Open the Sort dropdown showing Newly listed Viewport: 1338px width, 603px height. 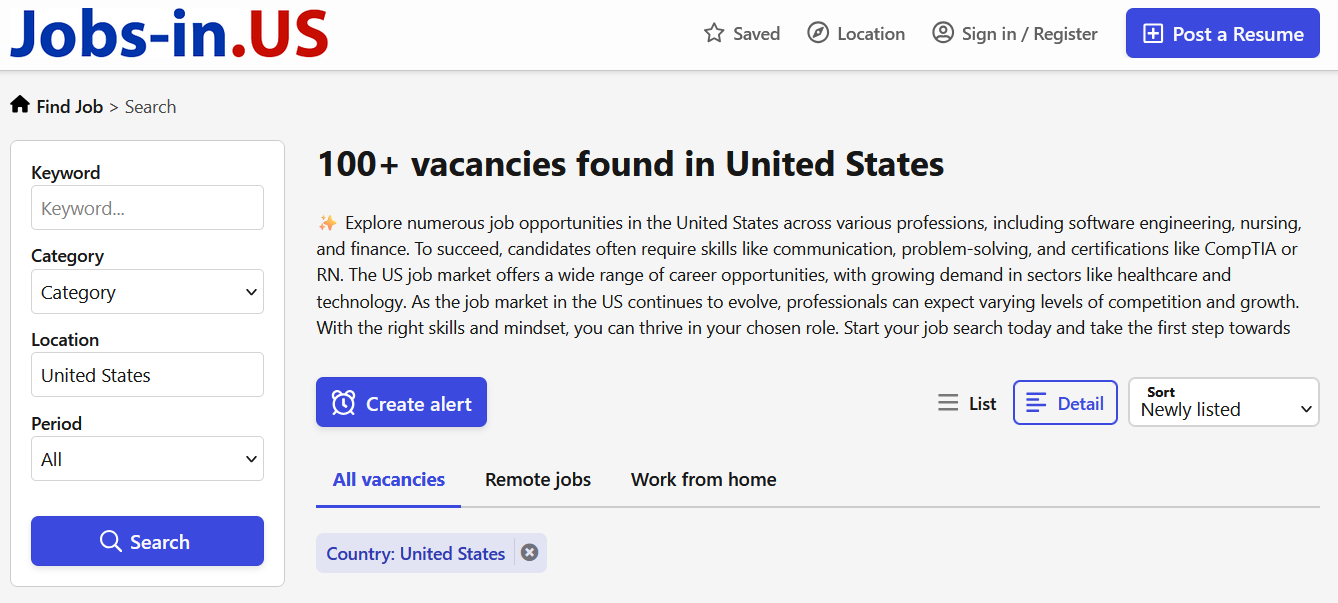(1223, 402)
